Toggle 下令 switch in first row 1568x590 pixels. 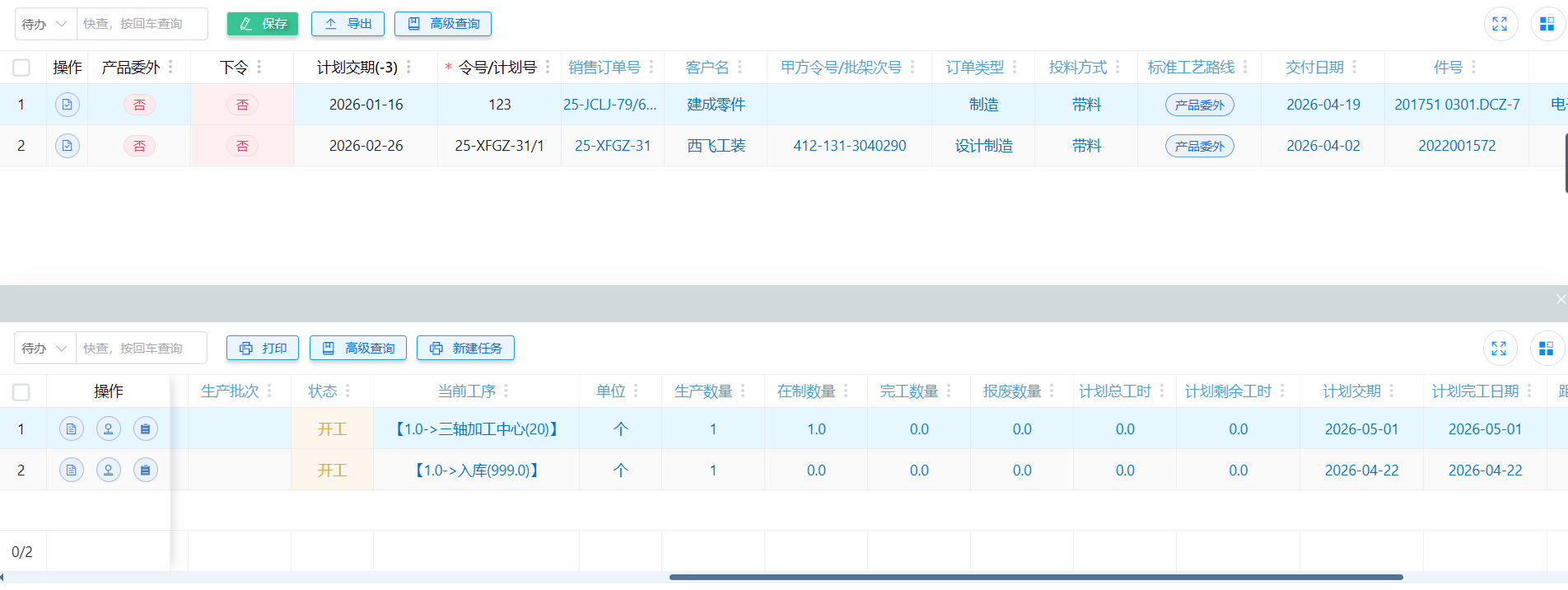(242, 105)
